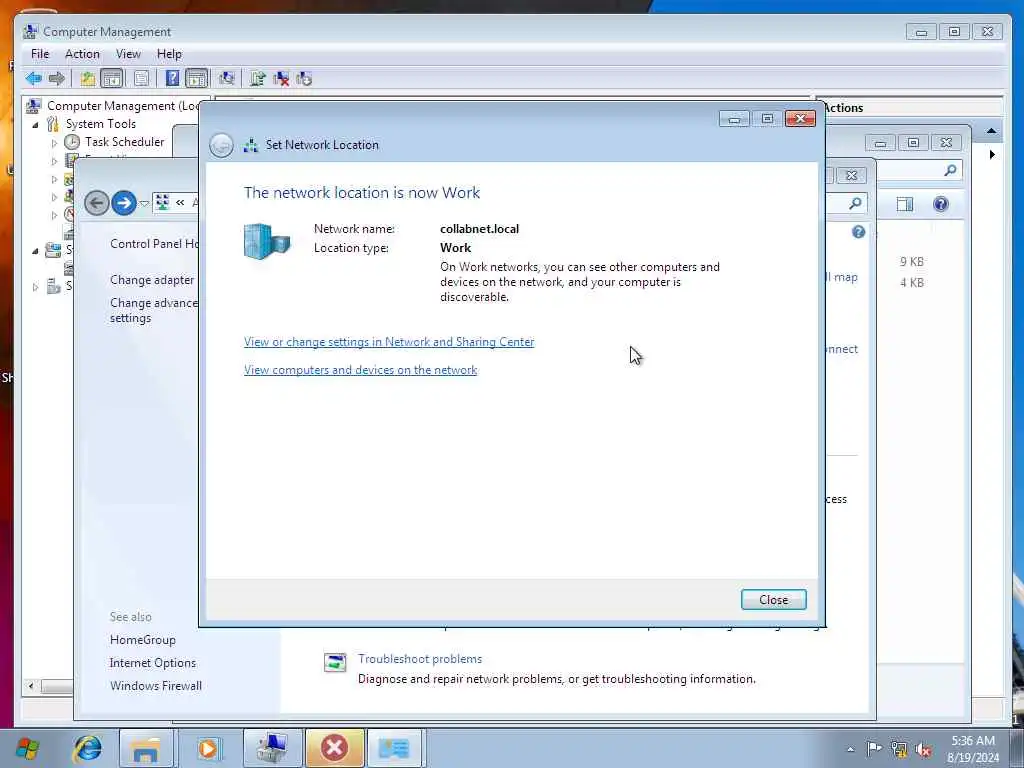1024x768 pixels.
Task: Click the help question-mark icon near map link
Action: [x=858, y=232]
